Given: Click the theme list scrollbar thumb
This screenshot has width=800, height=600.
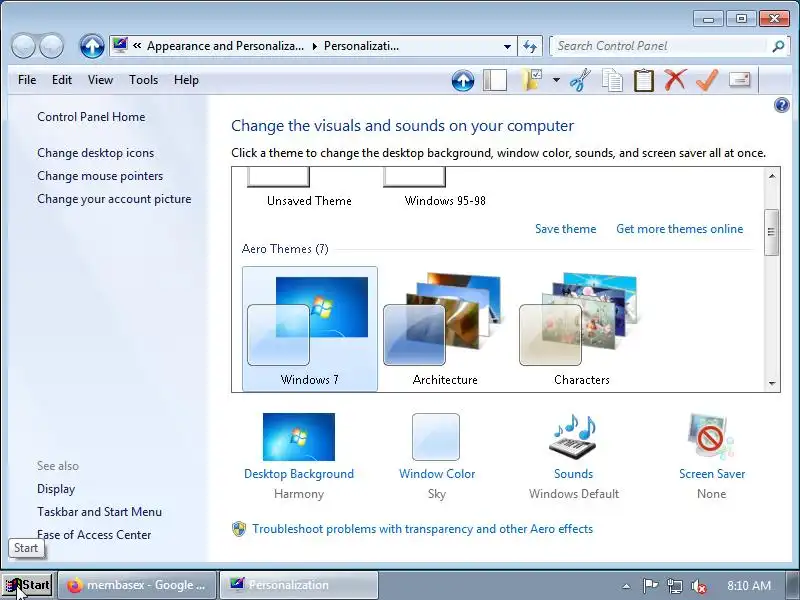Looking at the screenshot, I should click(x=771, y=232).
